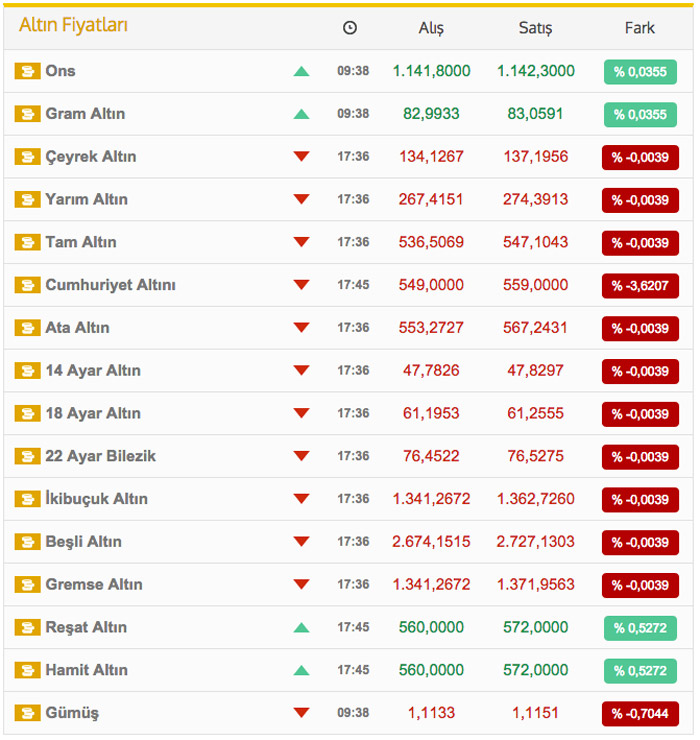
Task: Click the green up arrow in Ons row
Action: (x=301, y=71)
